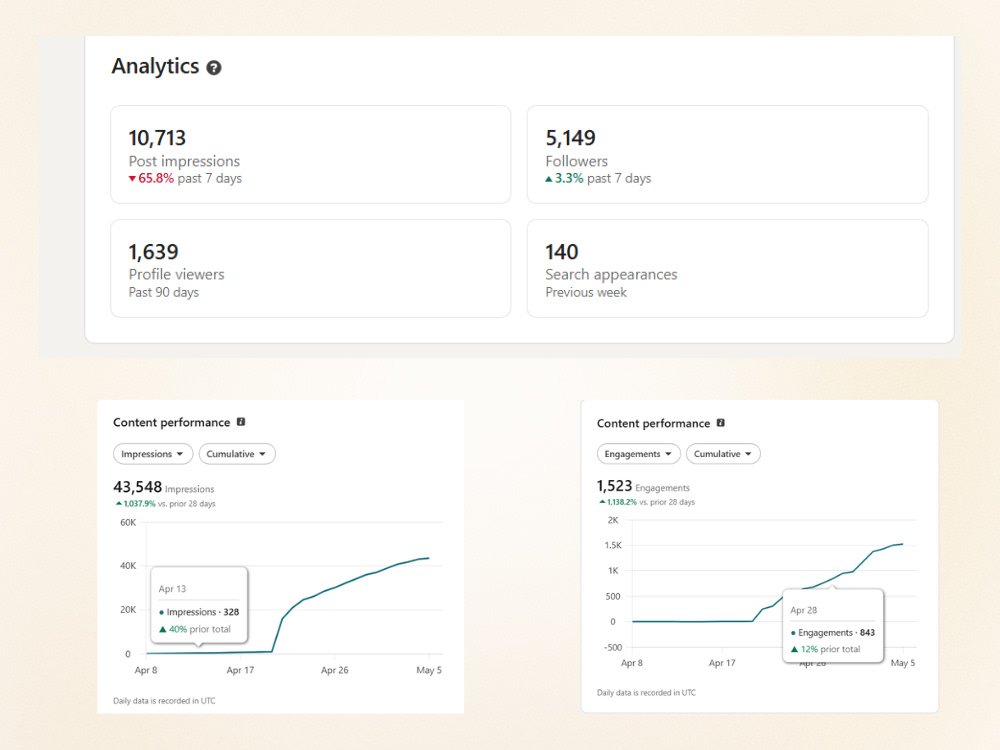Open Cumulative dropdown in impressions chart

pyautogui.click(x=237, y=454)
